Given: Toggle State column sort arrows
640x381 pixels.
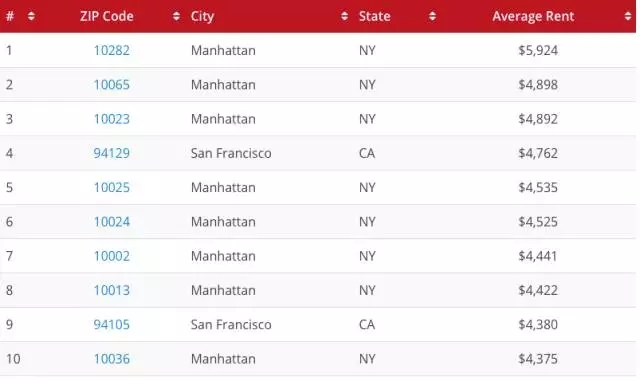Looking at the screenshot, I should 432,16.
